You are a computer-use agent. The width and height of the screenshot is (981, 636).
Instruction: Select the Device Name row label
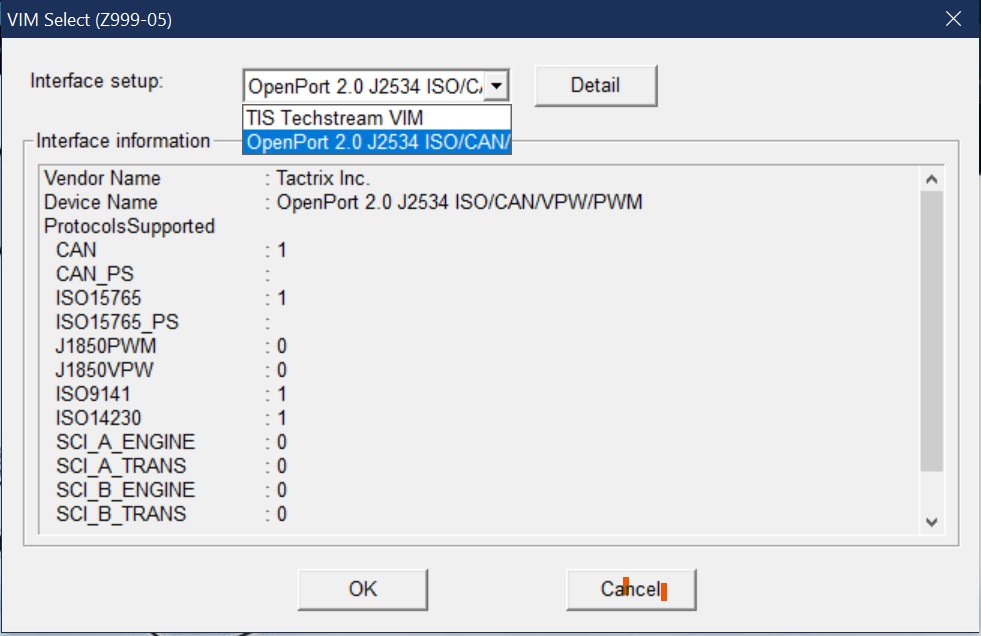click(101, 202)
